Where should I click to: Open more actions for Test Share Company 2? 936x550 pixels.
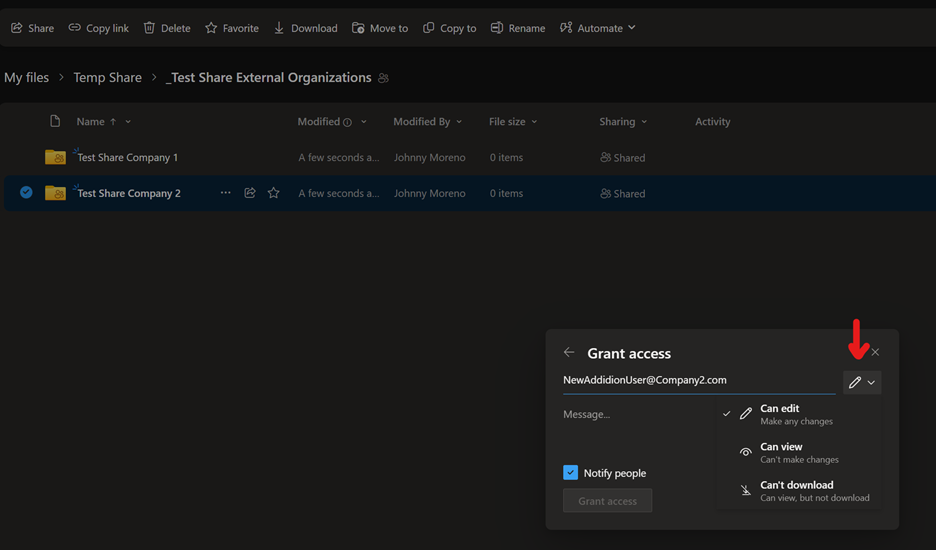click(226, 193)
